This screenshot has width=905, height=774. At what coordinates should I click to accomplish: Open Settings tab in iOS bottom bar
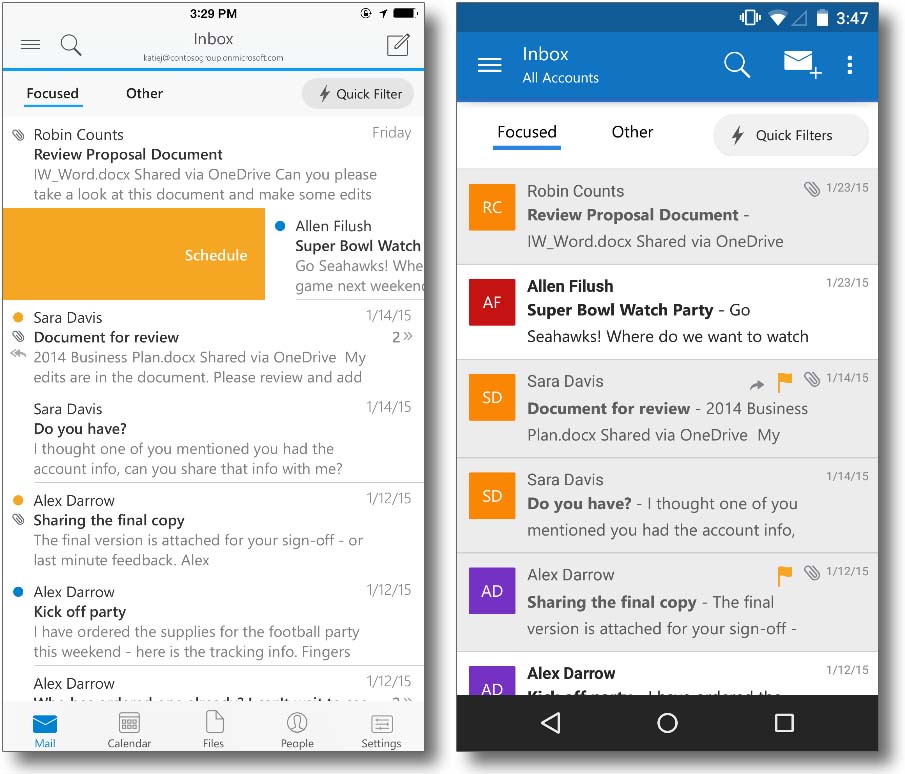point(381,730)
